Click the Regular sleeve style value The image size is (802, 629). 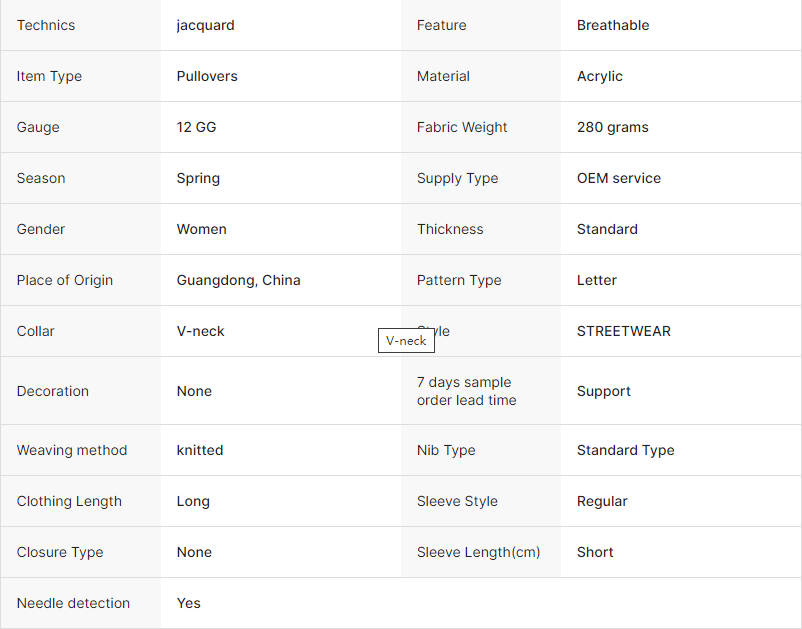(602, 502)
